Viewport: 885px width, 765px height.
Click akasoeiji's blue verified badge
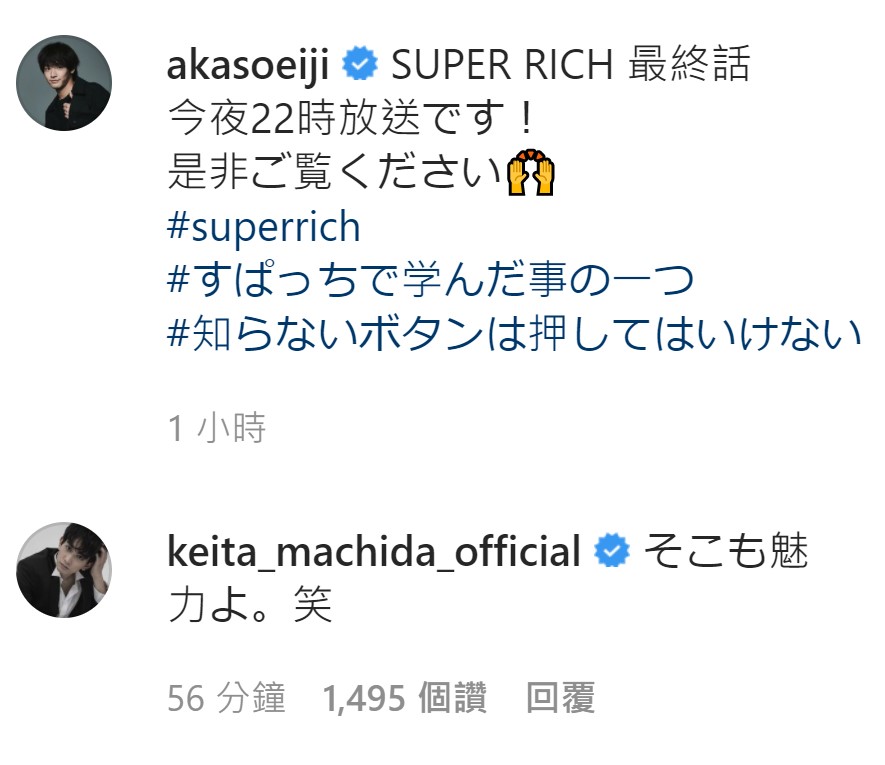point(360,64)
